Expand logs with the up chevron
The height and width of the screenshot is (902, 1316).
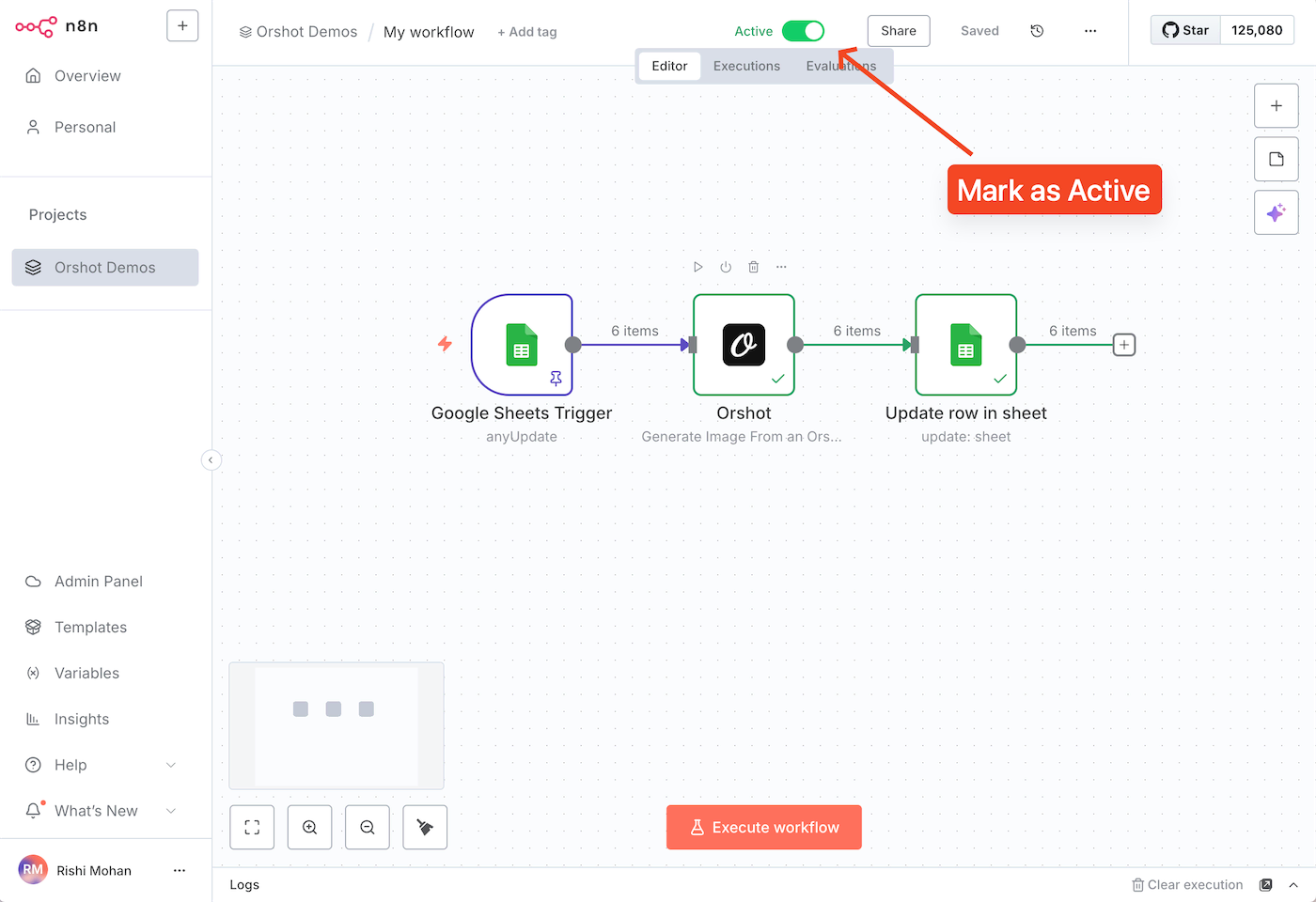click(1293, 885)
